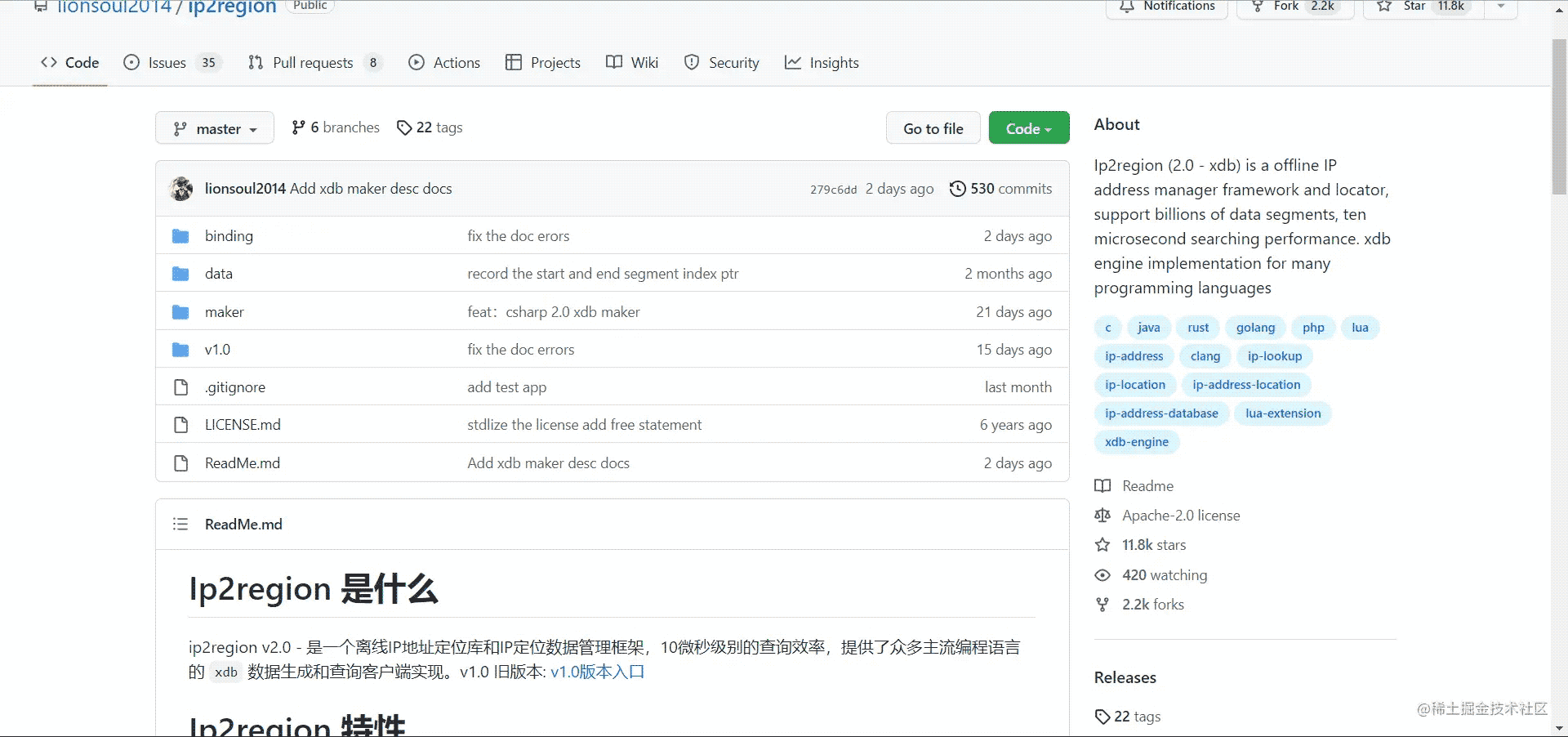1568x737 pixels.
Task: Expand the green Code dropdown
Action: point(1028,128)
